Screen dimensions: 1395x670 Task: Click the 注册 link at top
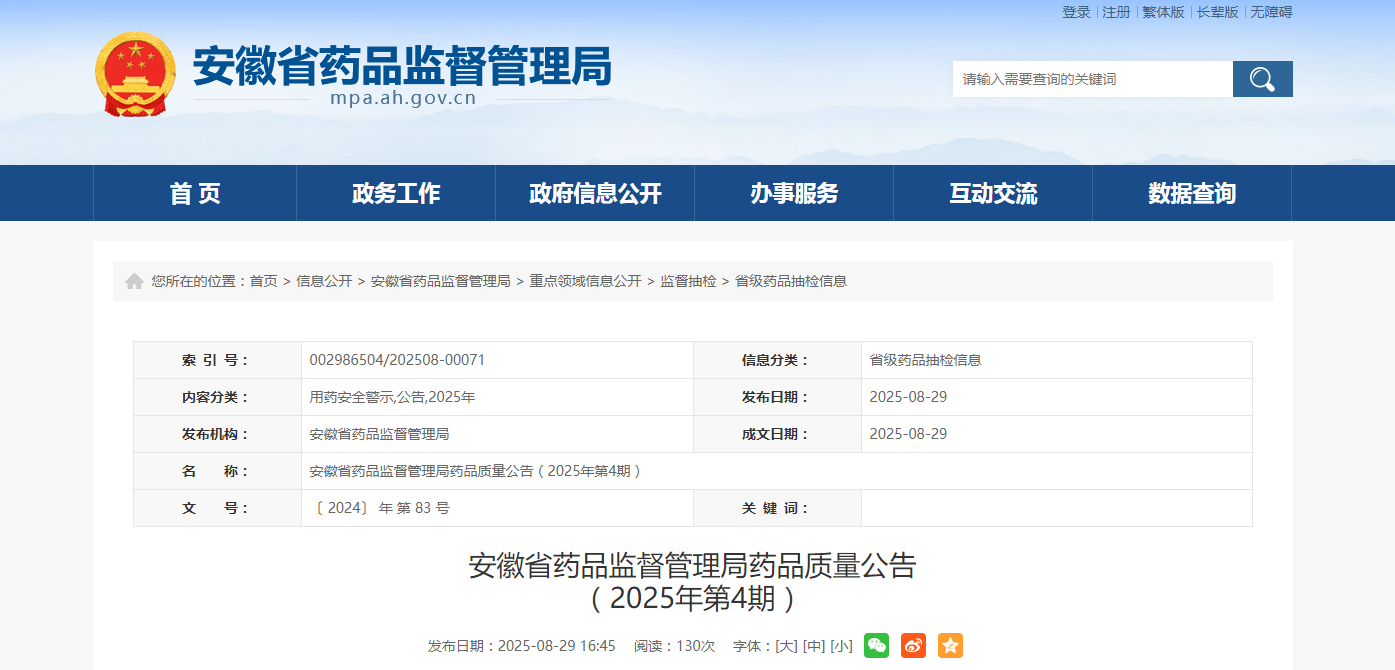(1116, 12)
